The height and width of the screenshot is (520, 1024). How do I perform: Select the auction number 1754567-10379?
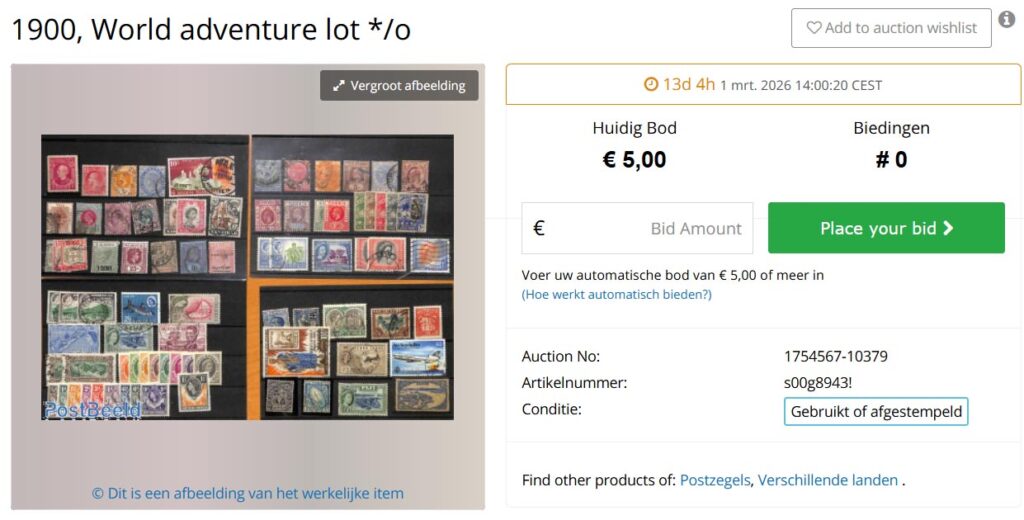(836, 356)
